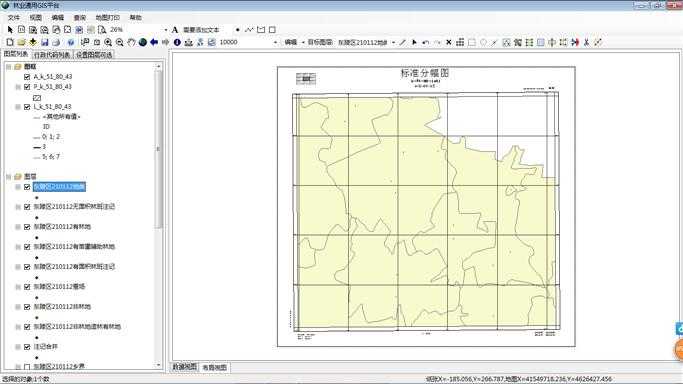The image size is (683, 384).
Task: Switch to the layout view tab
Action: click(214, 367)
